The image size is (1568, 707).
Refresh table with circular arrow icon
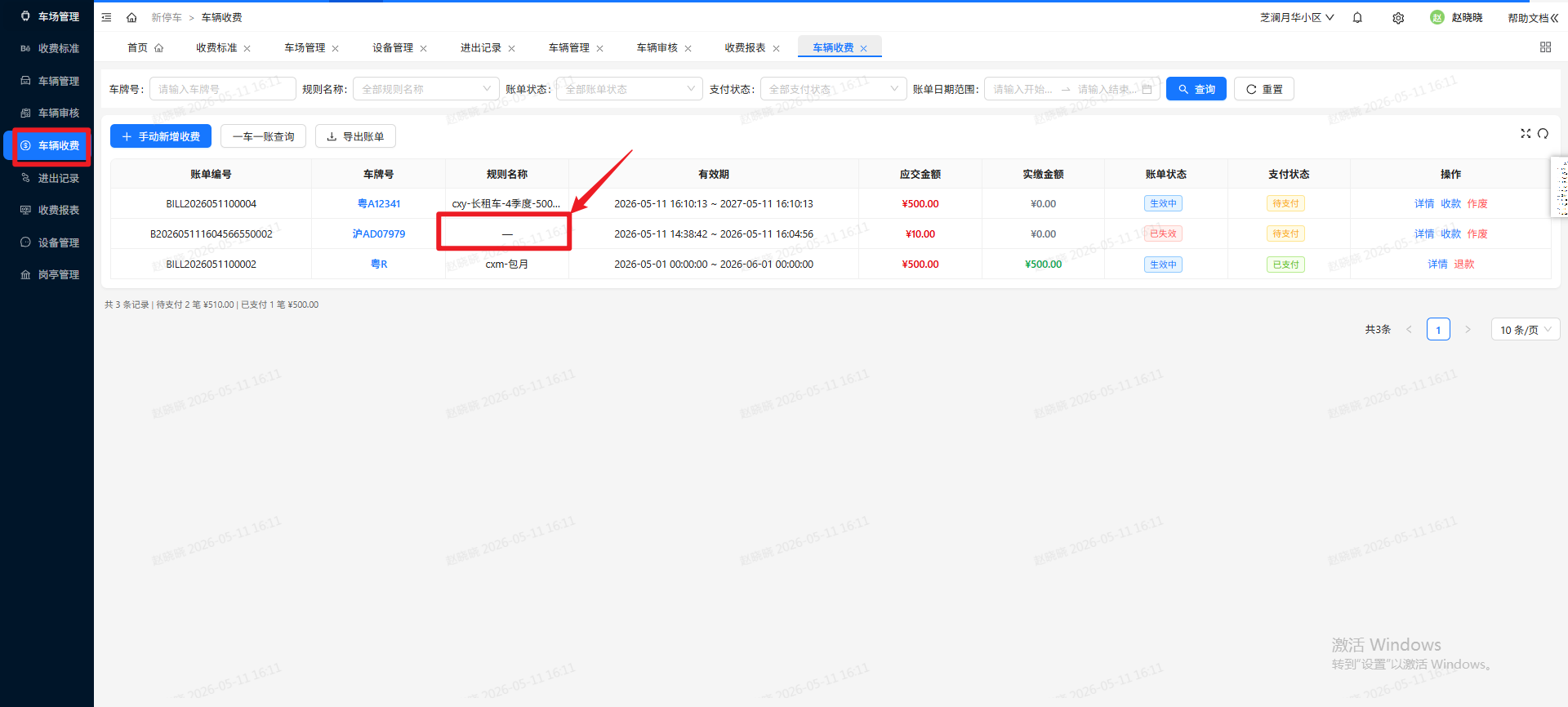point(1543,133)
